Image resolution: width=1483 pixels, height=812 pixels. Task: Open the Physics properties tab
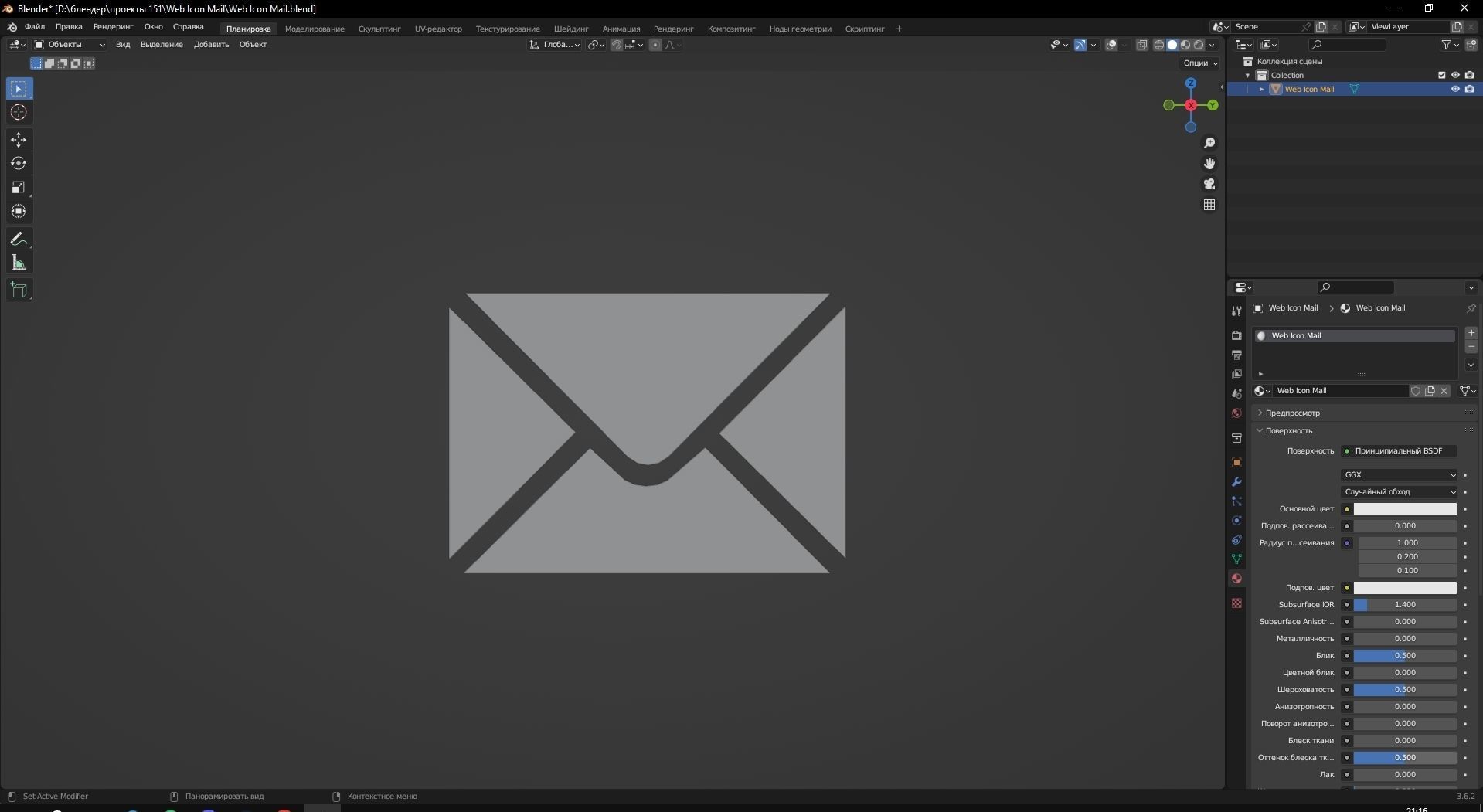coord(1236,521)
